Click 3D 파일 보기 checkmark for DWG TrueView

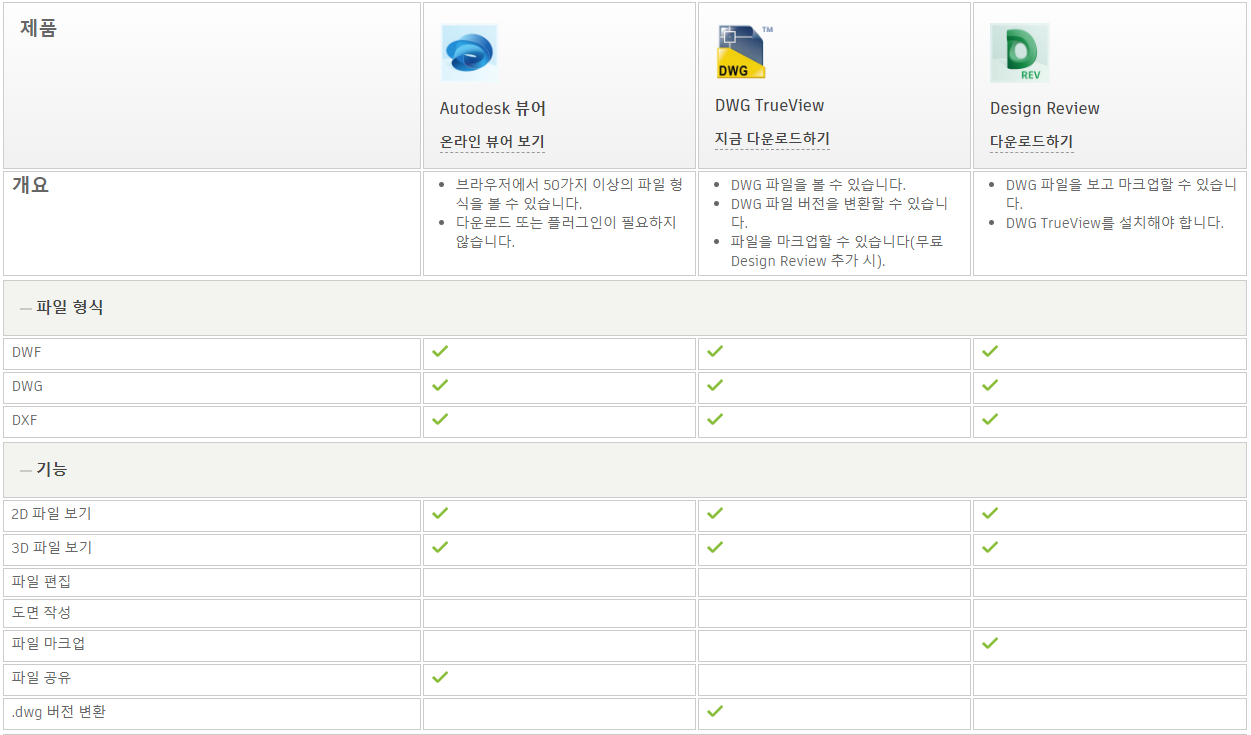(x=714, y=547)
